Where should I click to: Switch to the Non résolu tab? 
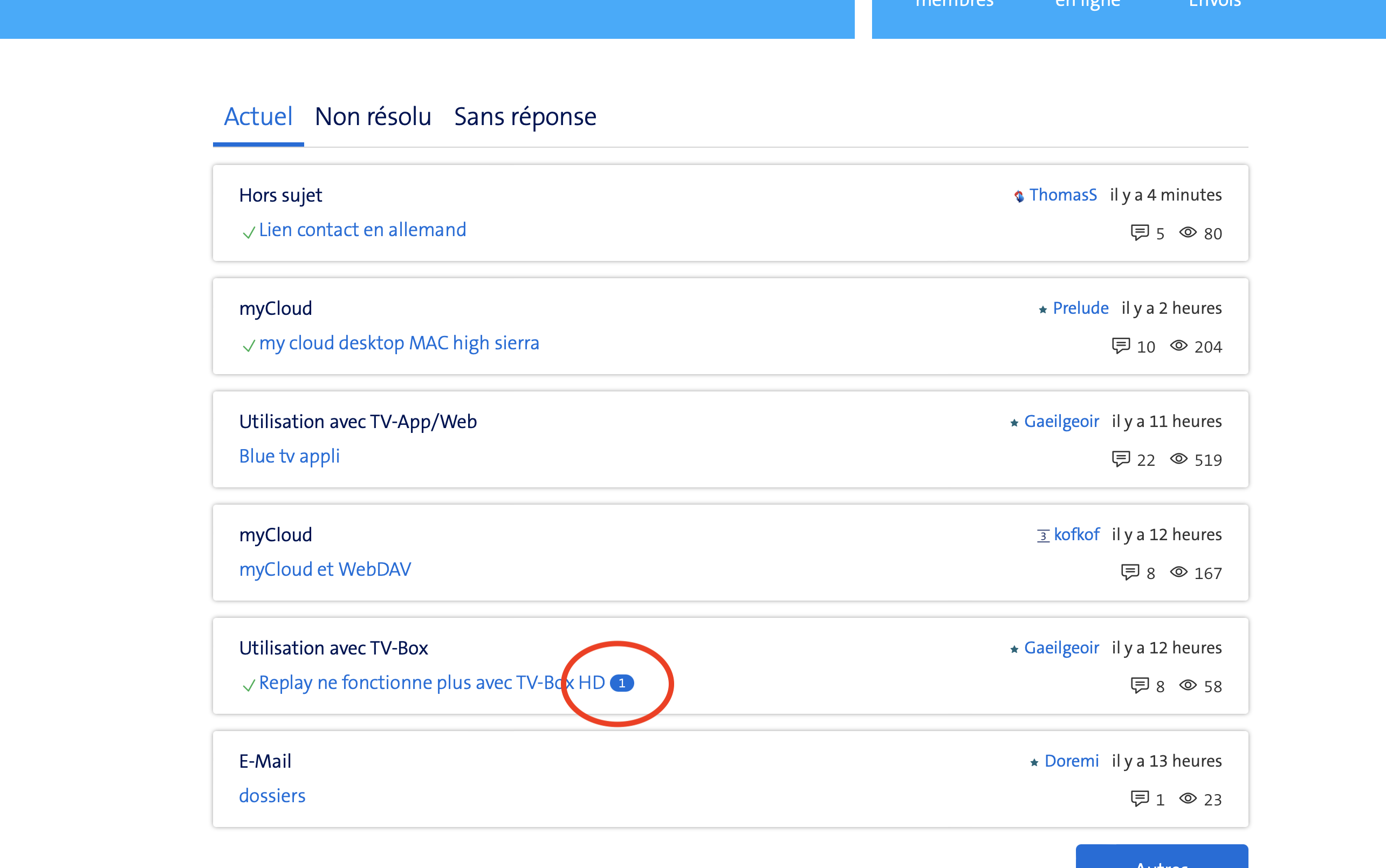[373, 117]
